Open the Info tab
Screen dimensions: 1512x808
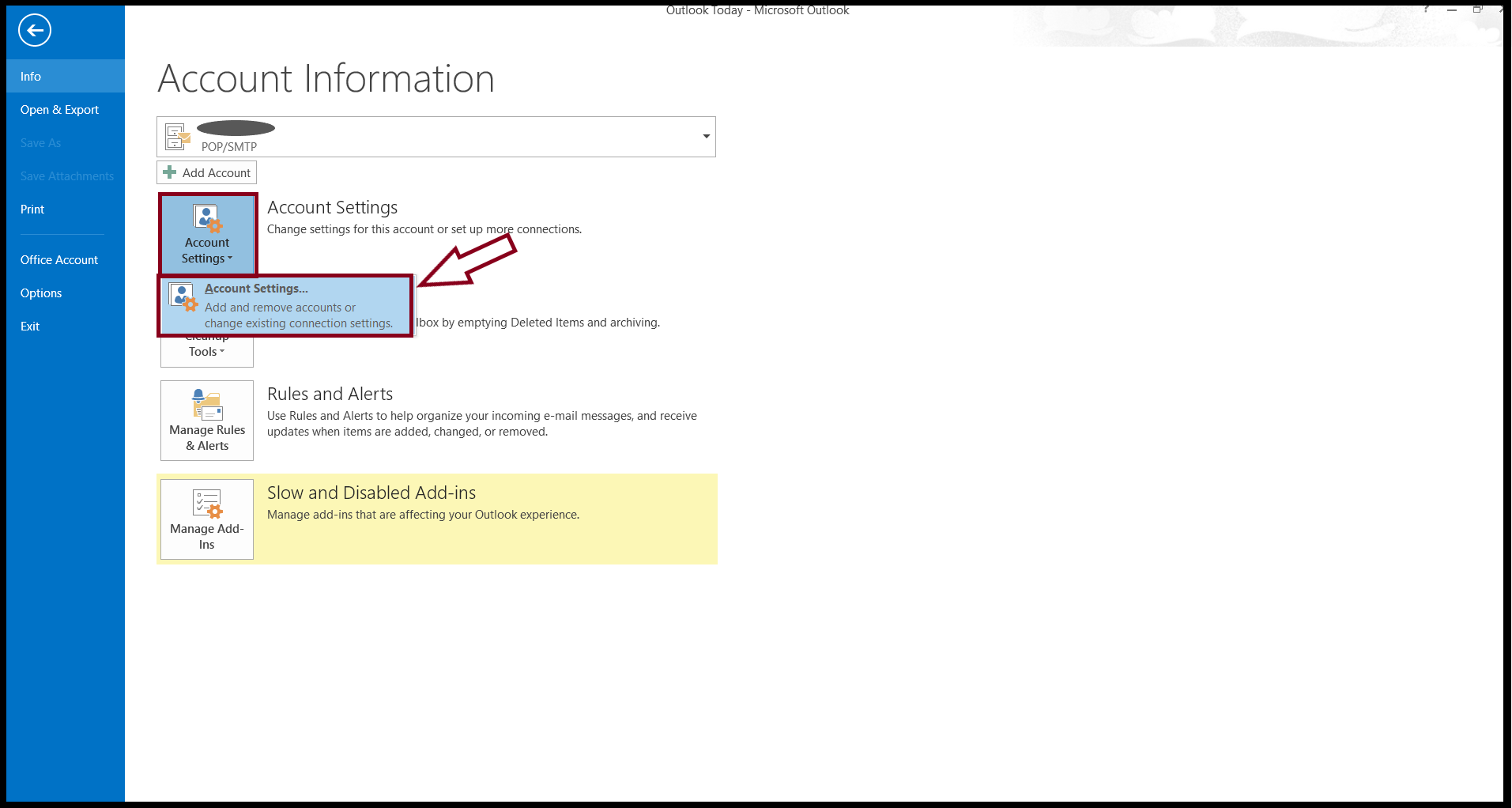66,76
